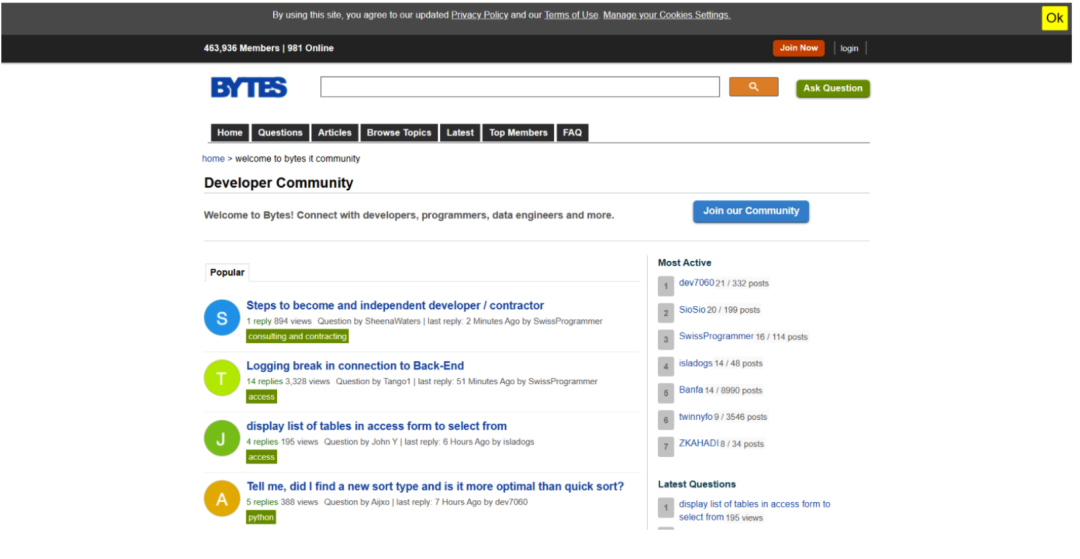Click the green J avatar of John Y question
1080x559 pixels.
(x=222, y=439)
